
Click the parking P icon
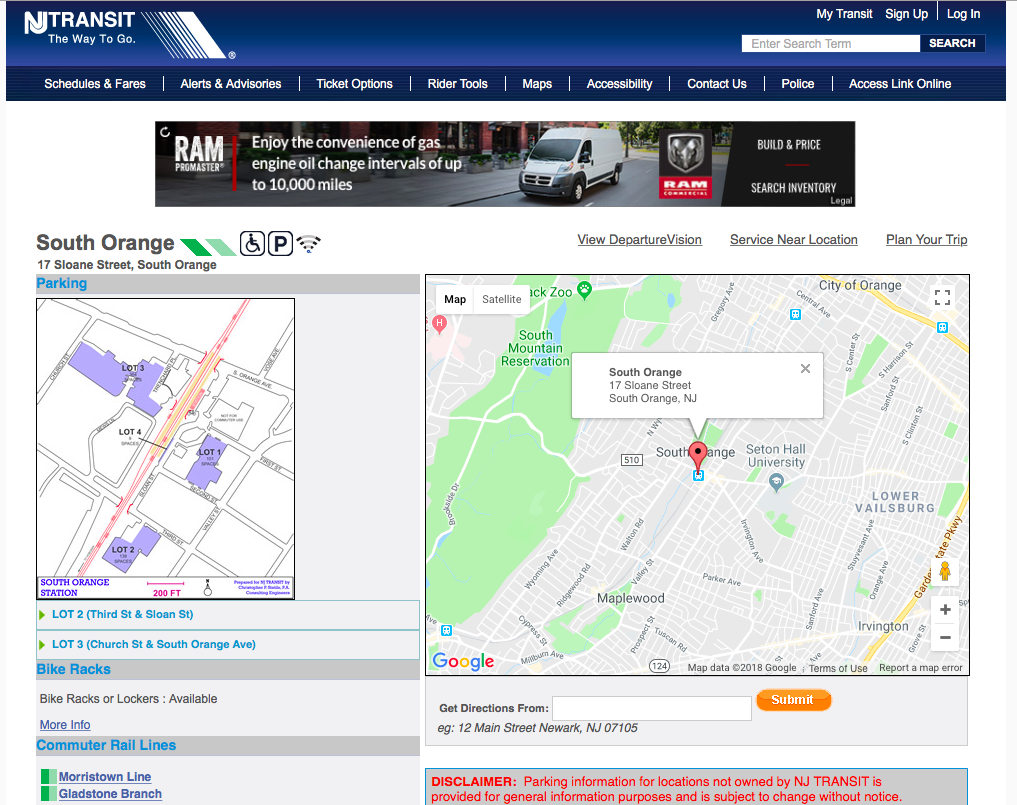coord(280,244)
